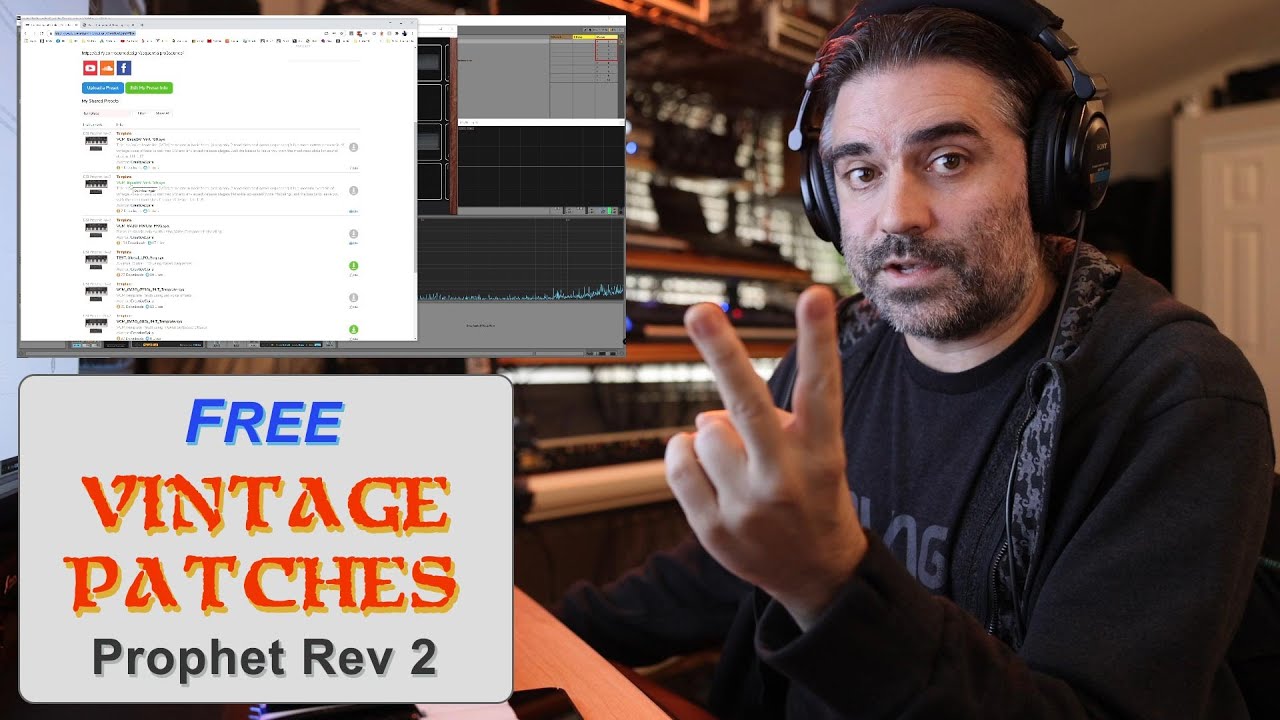
Task: Click green download icon on last visible preset
Action: pos(354,329)
